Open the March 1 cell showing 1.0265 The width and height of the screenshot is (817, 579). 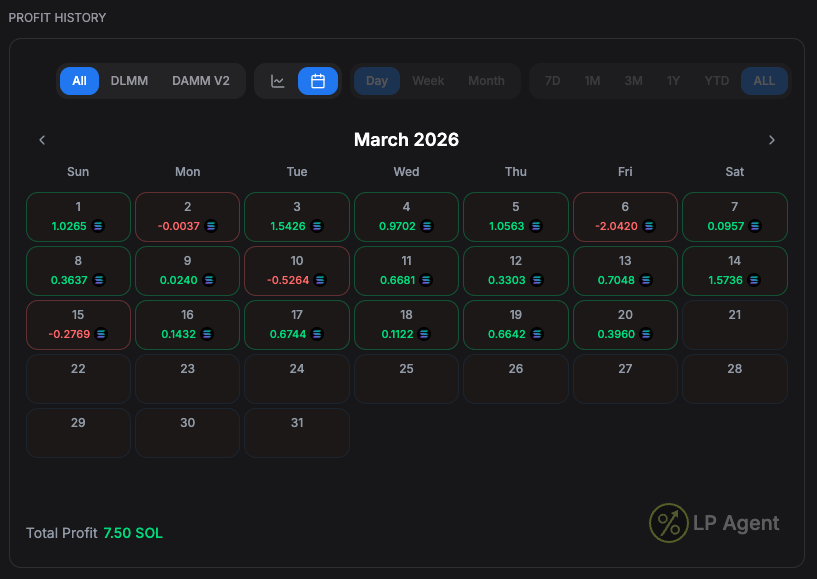pos(78,217)
